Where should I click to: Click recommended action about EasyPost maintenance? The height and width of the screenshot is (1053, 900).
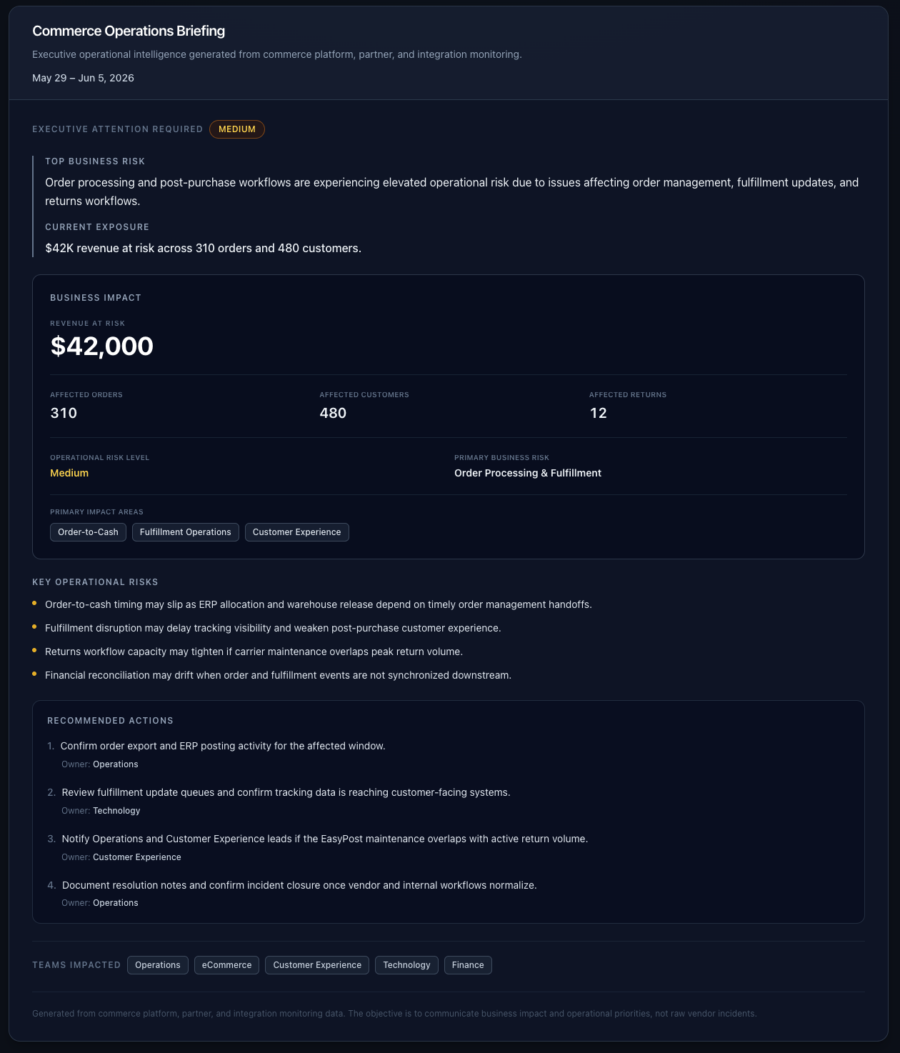[324, 839]
